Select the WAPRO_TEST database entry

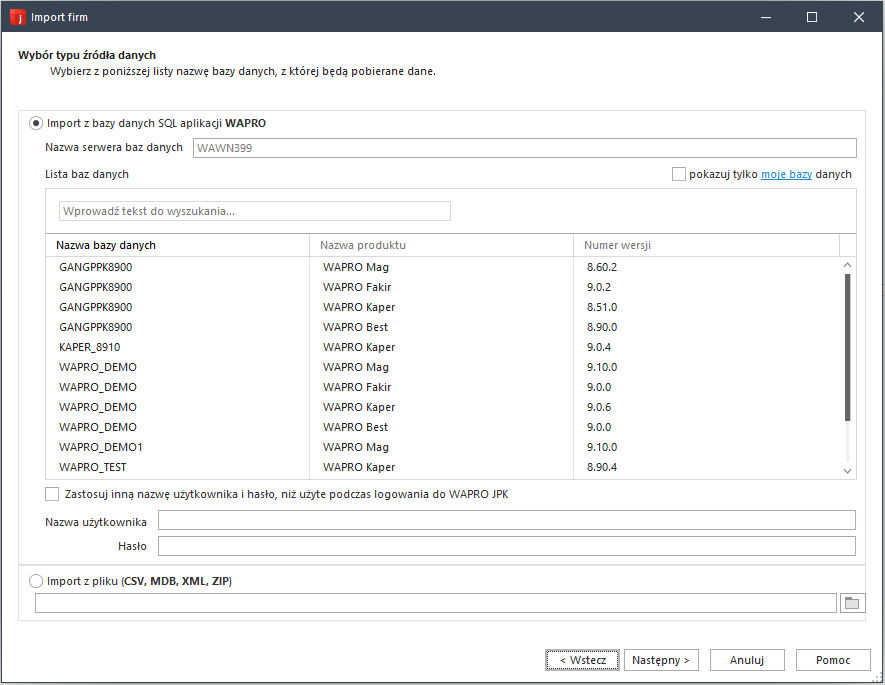pos(93,467)
